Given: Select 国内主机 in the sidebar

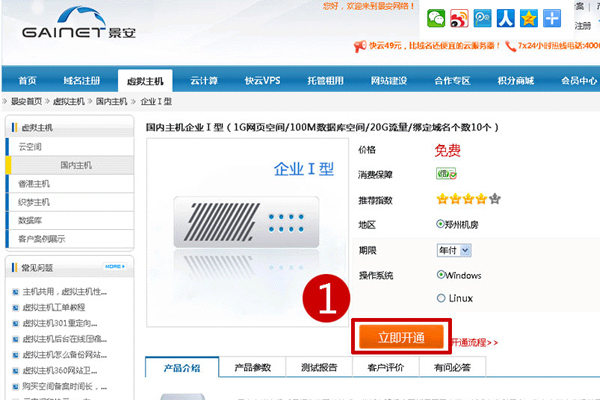Looking at the screenshot, I should [70, 165].
